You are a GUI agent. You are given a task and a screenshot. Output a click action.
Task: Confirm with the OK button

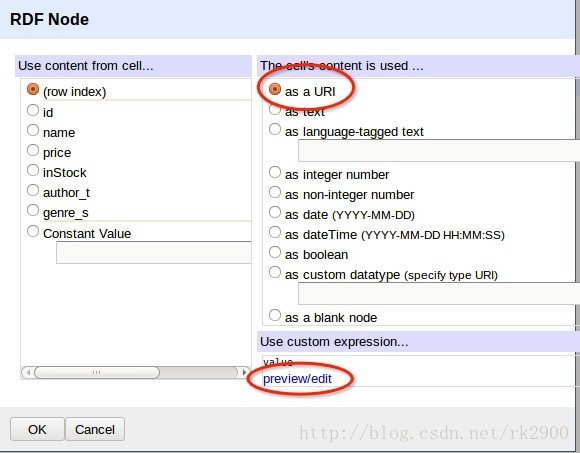click(37, 429)
